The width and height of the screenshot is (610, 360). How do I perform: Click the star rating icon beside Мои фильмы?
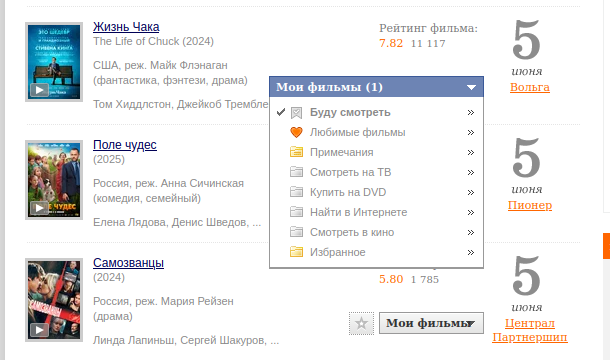click(x=361, y=323)
